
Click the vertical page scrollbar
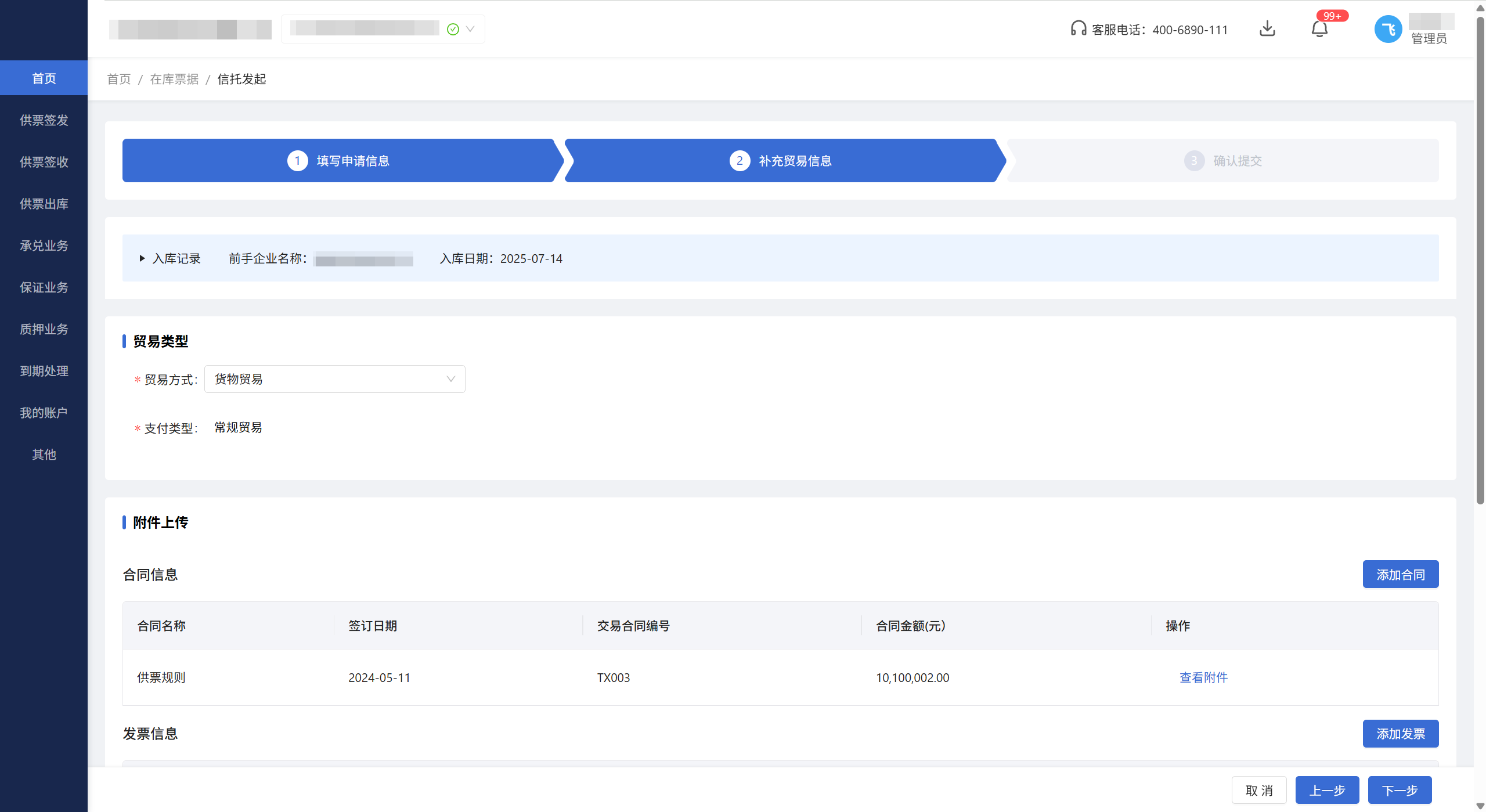(x=1480, y=261)
